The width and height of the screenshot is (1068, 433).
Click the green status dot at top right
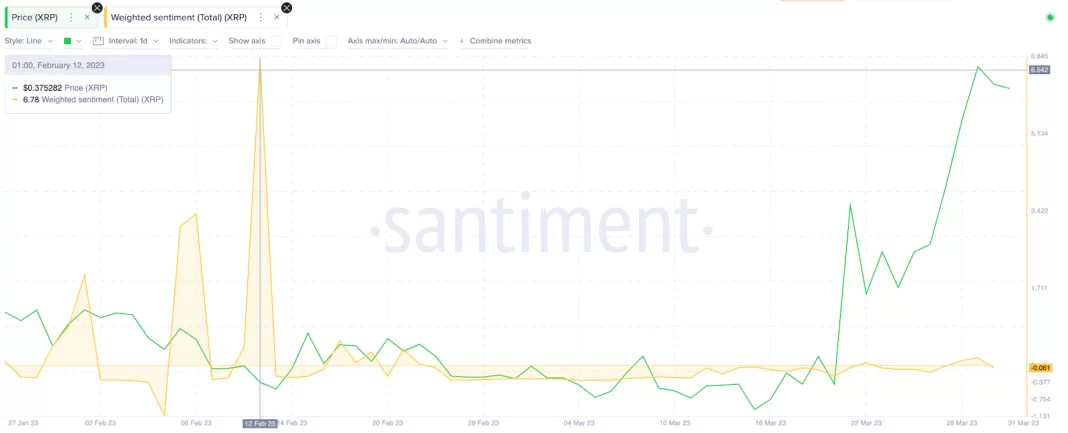pos(1049,17)
